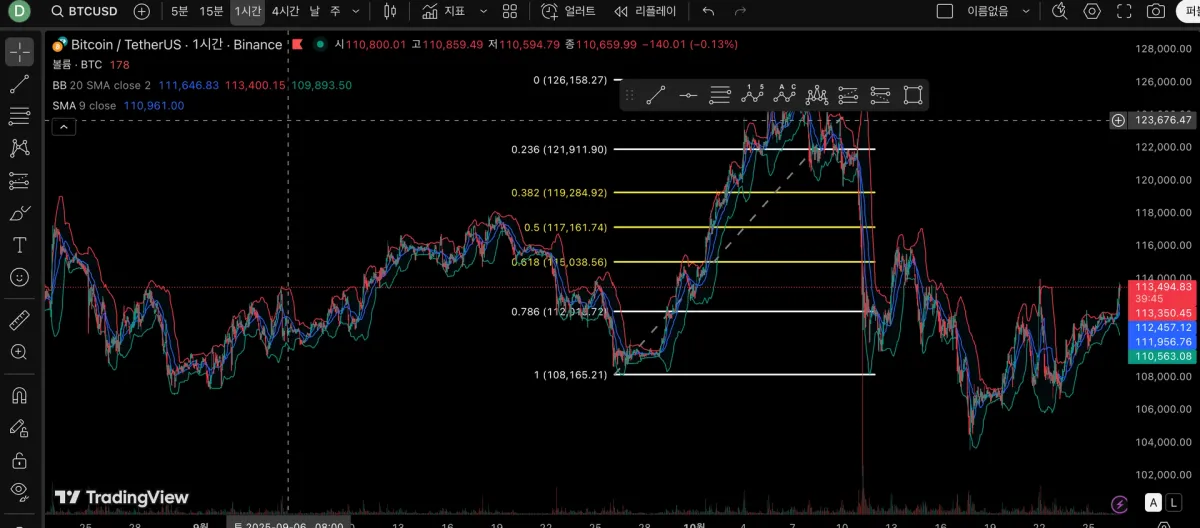Take a chart snapshot with camera

coord(1156,11)
